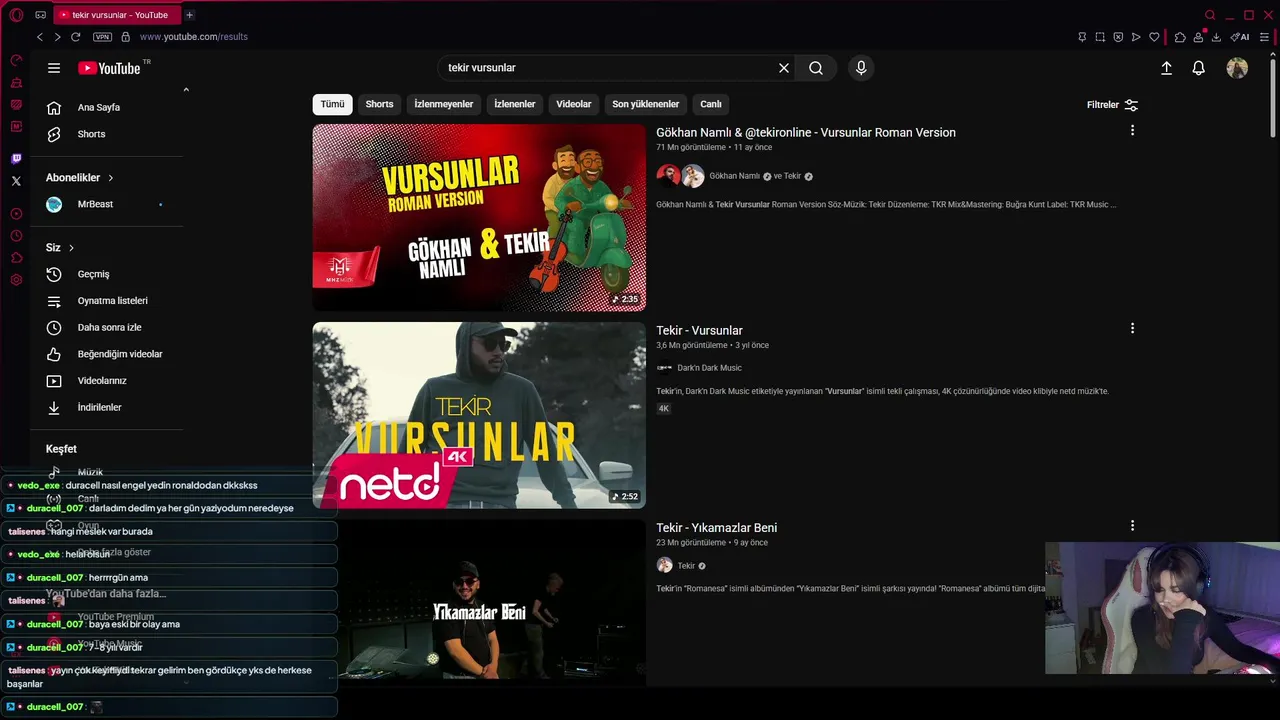Open Dark'n Dark Music channel link
The width and height of the screenshot is (1280, 720).
click(x=709, y=368)
